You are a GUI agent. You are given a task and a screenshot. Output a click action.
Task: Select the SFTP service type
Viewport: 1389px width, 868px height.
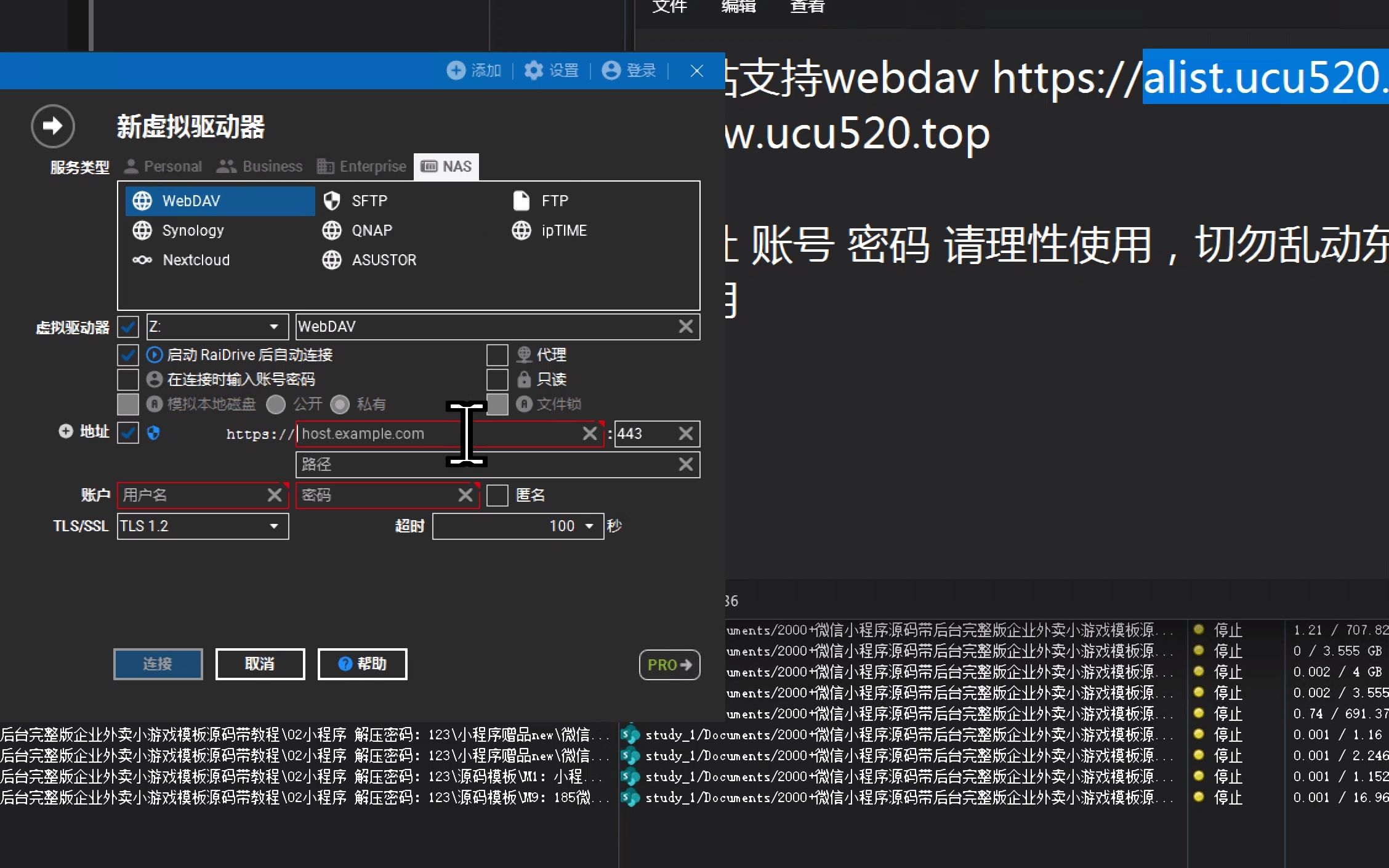(x=369, y=201)
